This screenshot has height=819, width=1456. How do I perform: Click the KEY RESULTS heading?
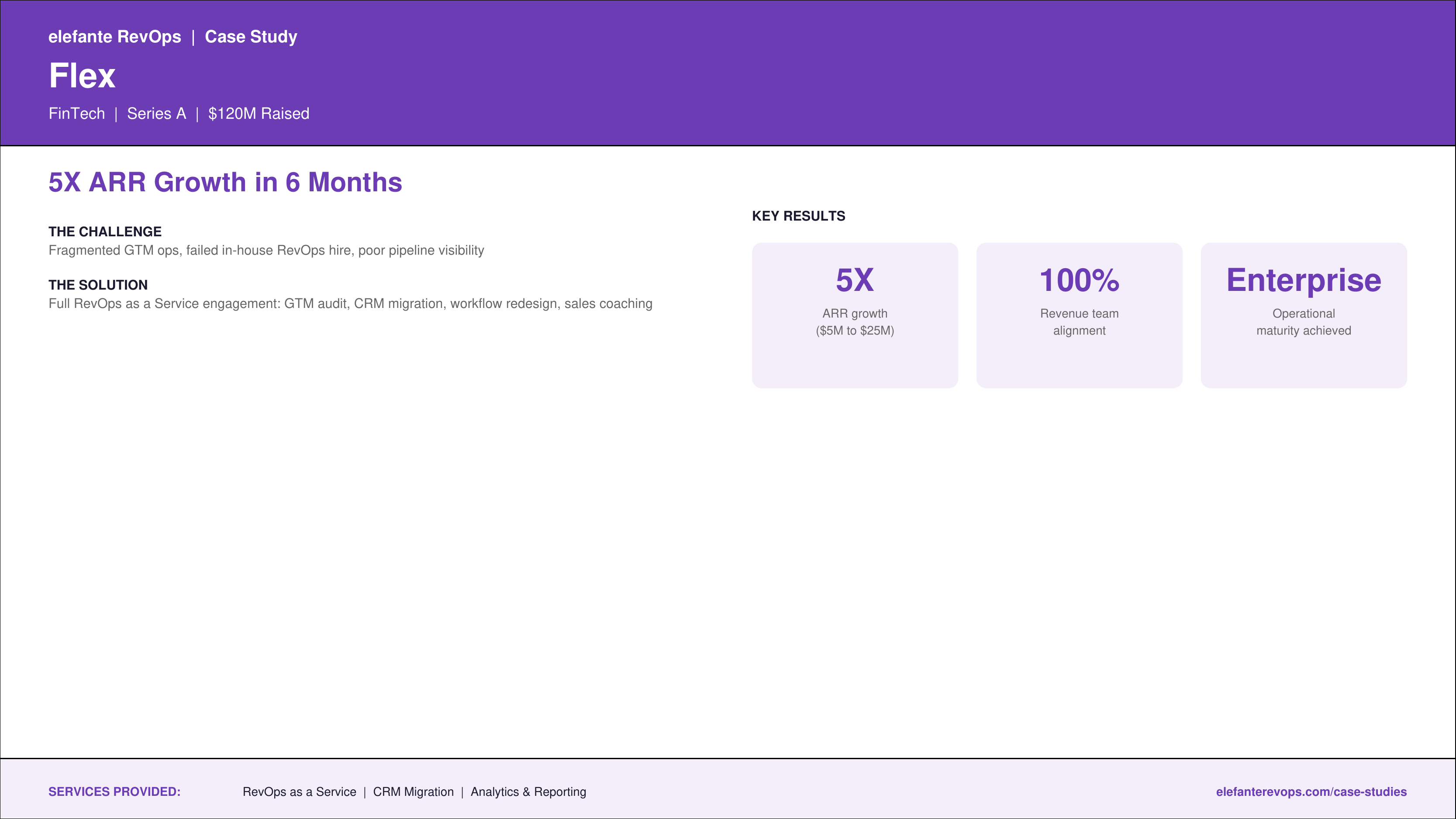[798, 216]
